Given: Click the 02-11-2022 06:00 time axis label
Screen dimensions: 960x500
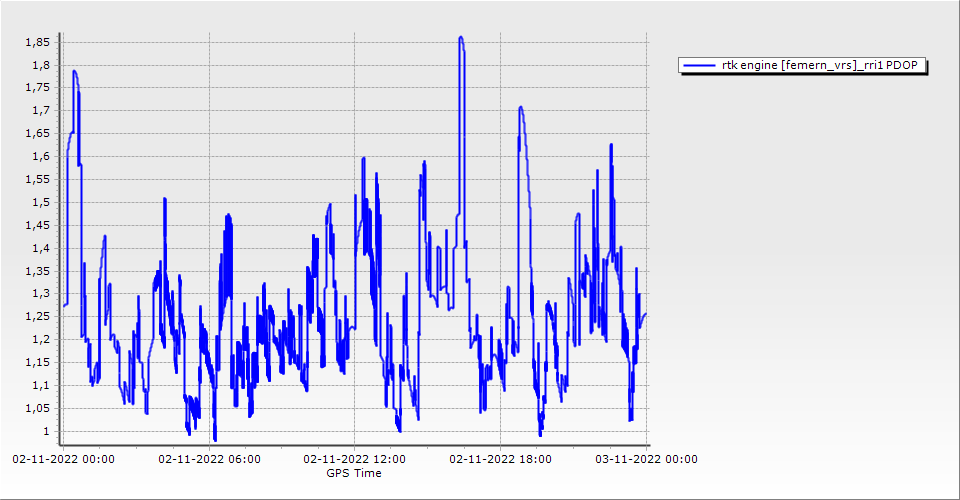Looking at the screenshot, I should tap(210, 460).
